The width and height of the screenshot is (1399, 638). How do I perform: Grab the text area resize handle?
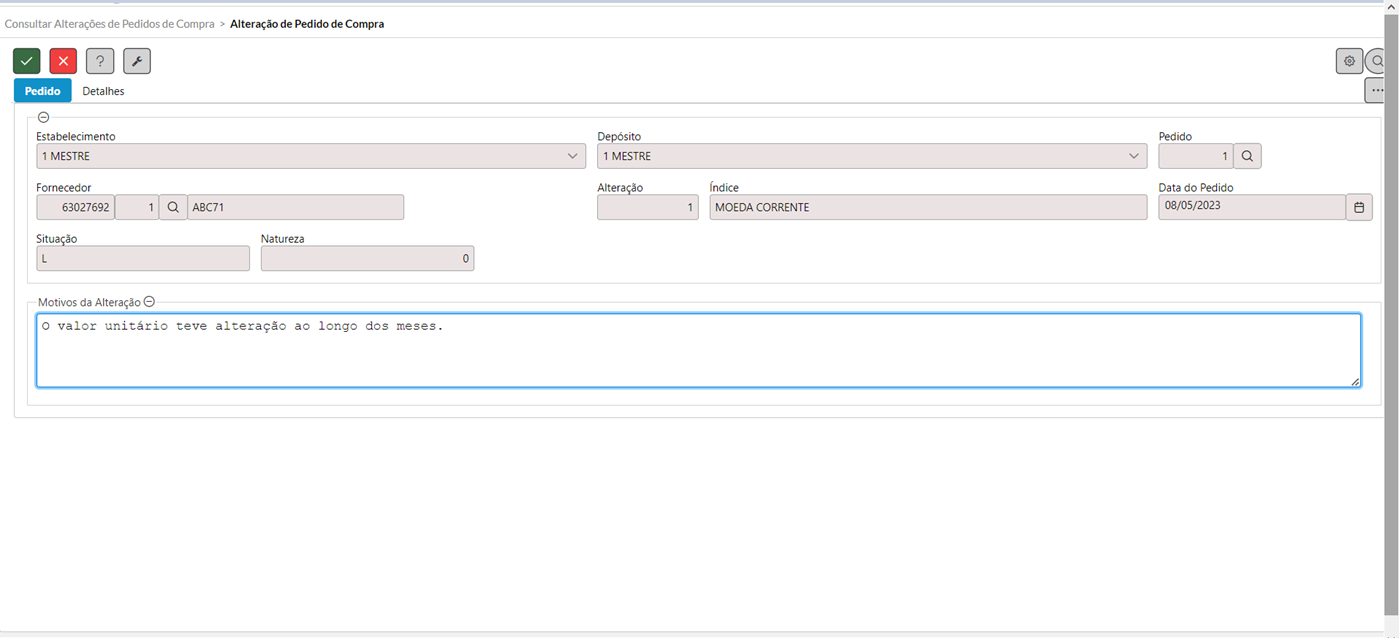pyautogui.click(x=1355, y=381)
